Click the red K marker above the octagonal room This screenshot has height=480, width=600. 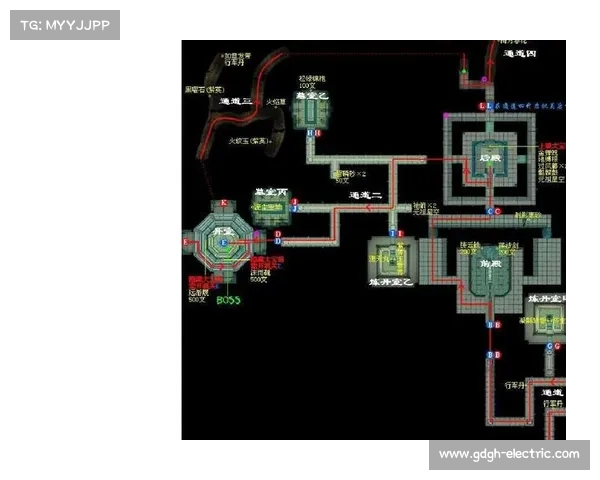224,203
